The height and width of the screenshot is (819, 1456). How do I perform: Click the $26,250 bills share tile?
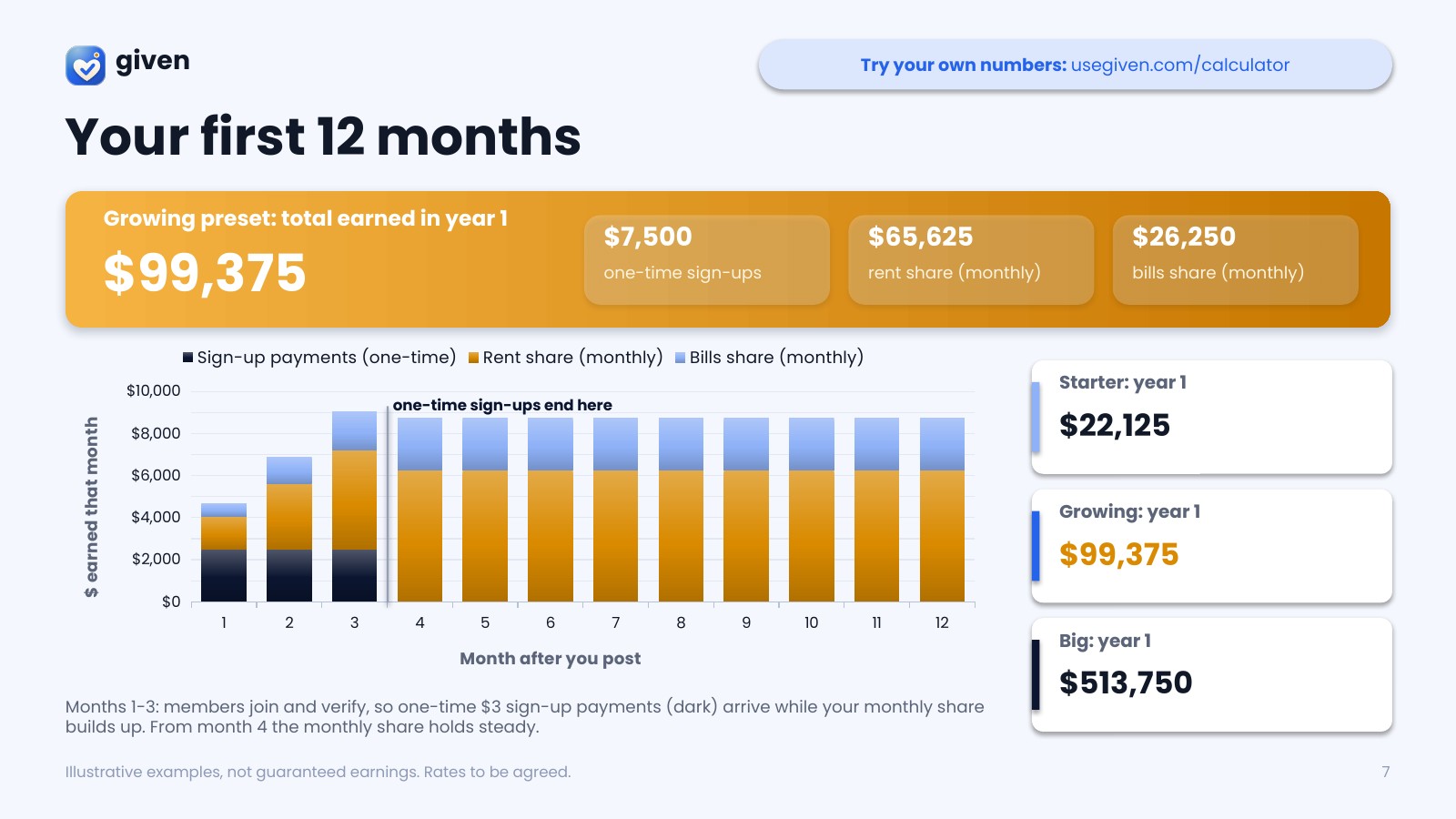1235,259
